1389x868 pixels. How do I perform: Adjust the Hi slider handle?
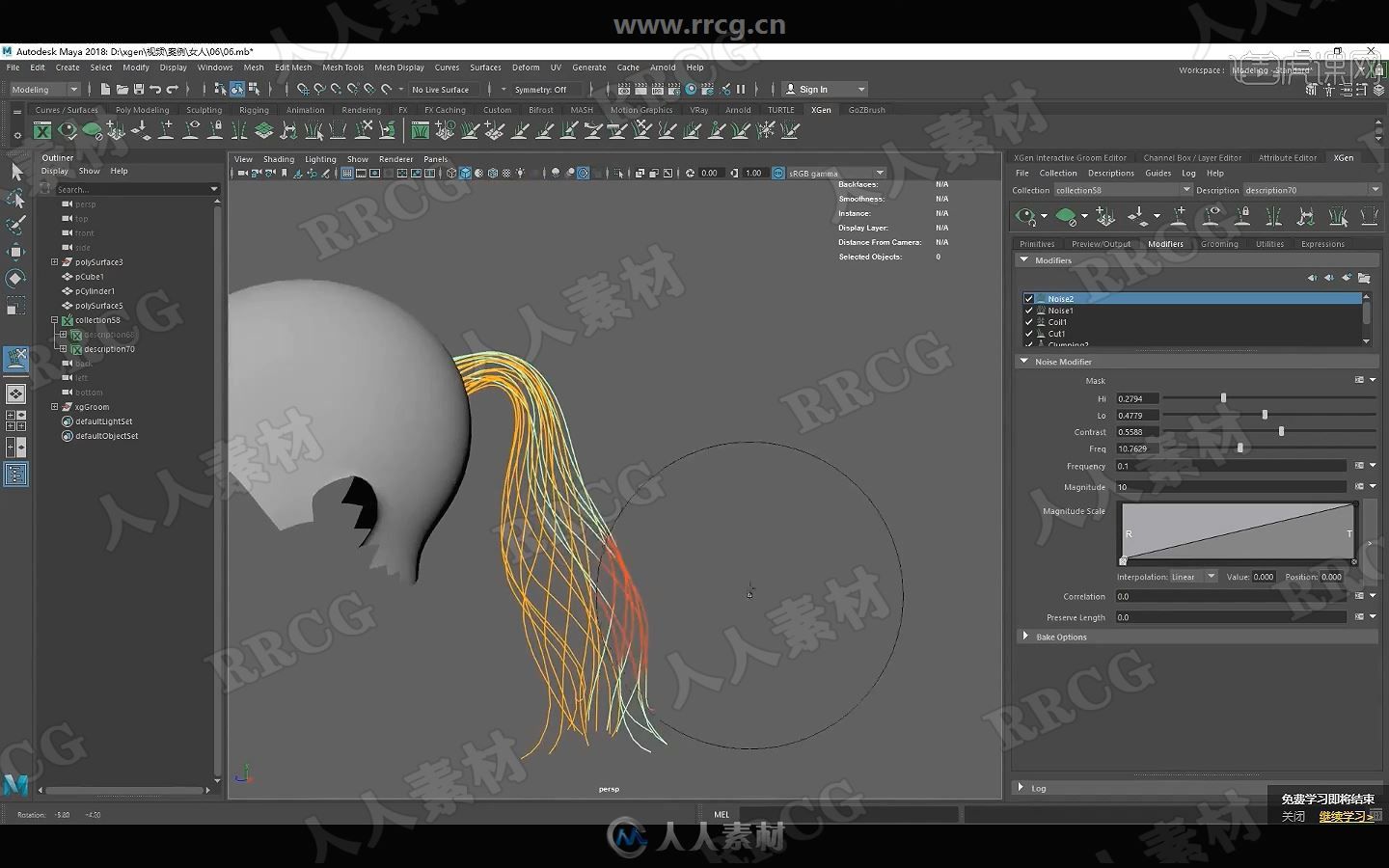pyautogui.click(x=1223, y=397)
